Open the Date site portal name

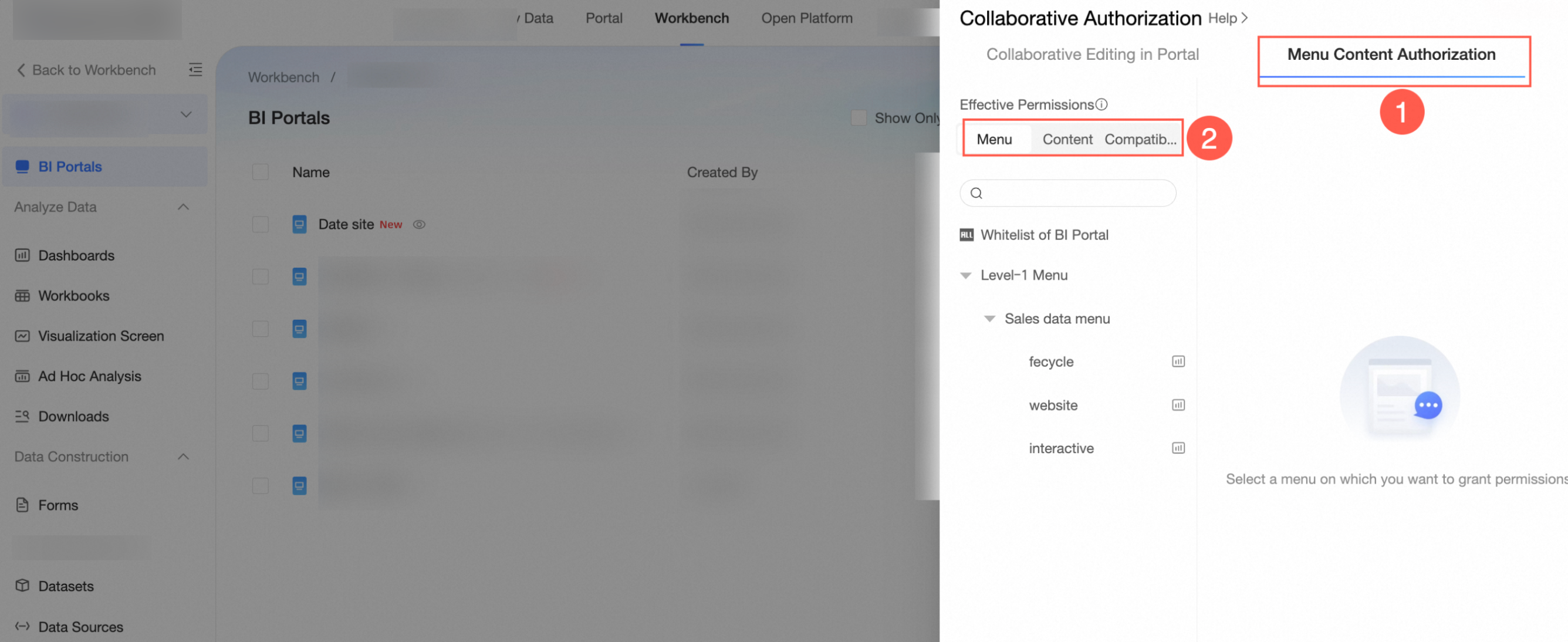tap(346, 225)
